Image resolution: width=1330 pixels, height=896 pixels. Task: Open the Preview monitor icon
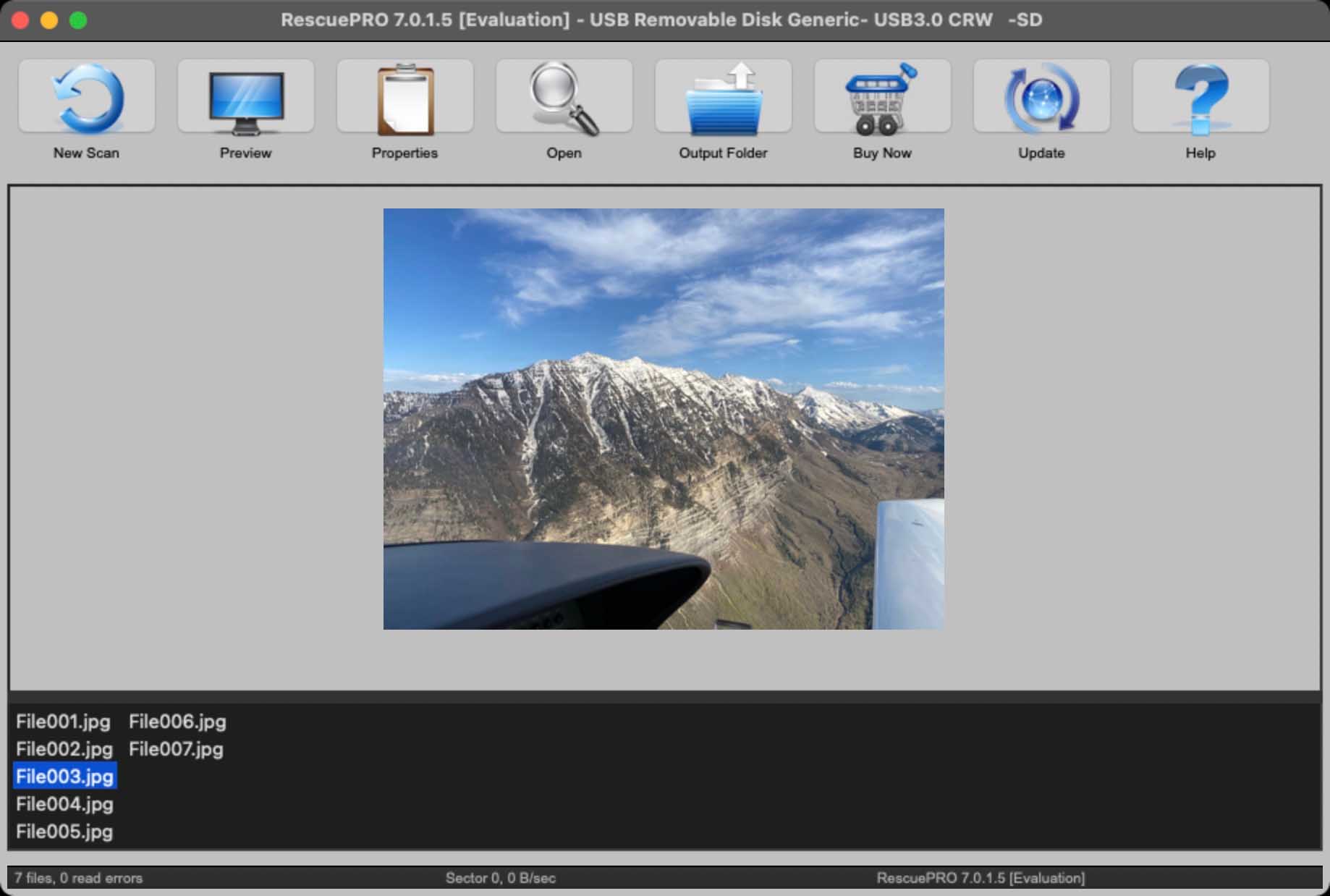(x=246, y=97)
